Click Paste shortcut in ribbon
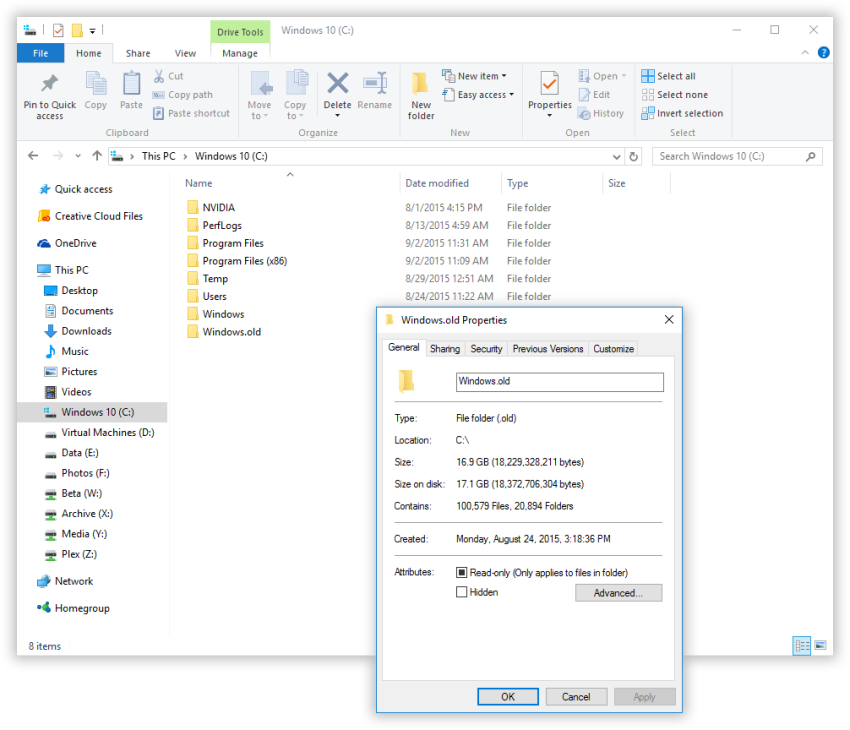Screen dimensions: 850x730 [191, 113]
